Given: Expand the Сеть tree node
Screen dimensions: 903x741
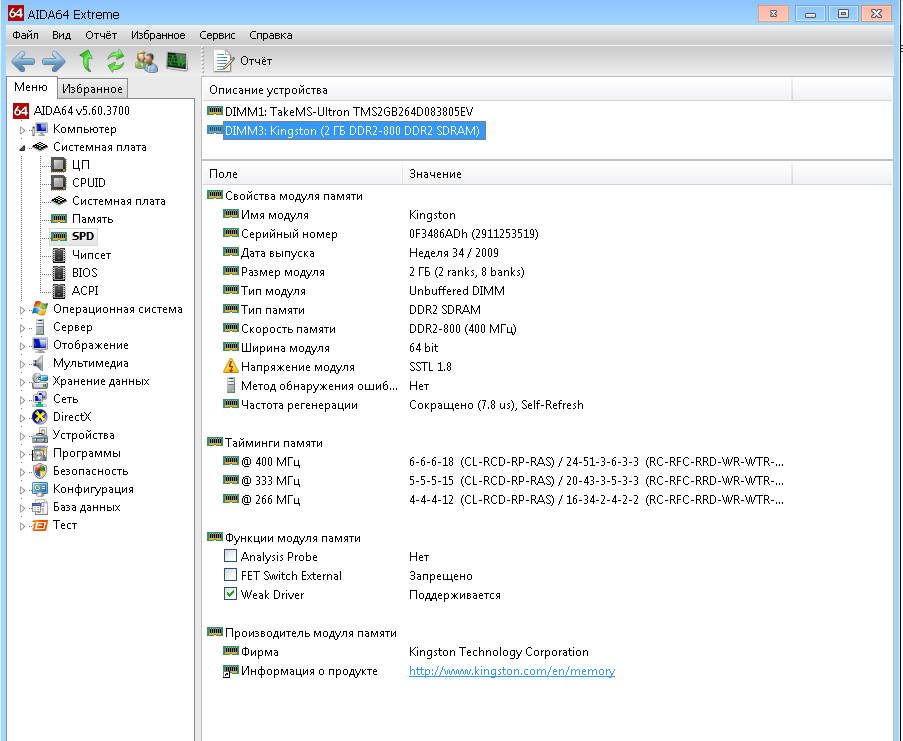Looking at the screenshot, I should [22, 400].
